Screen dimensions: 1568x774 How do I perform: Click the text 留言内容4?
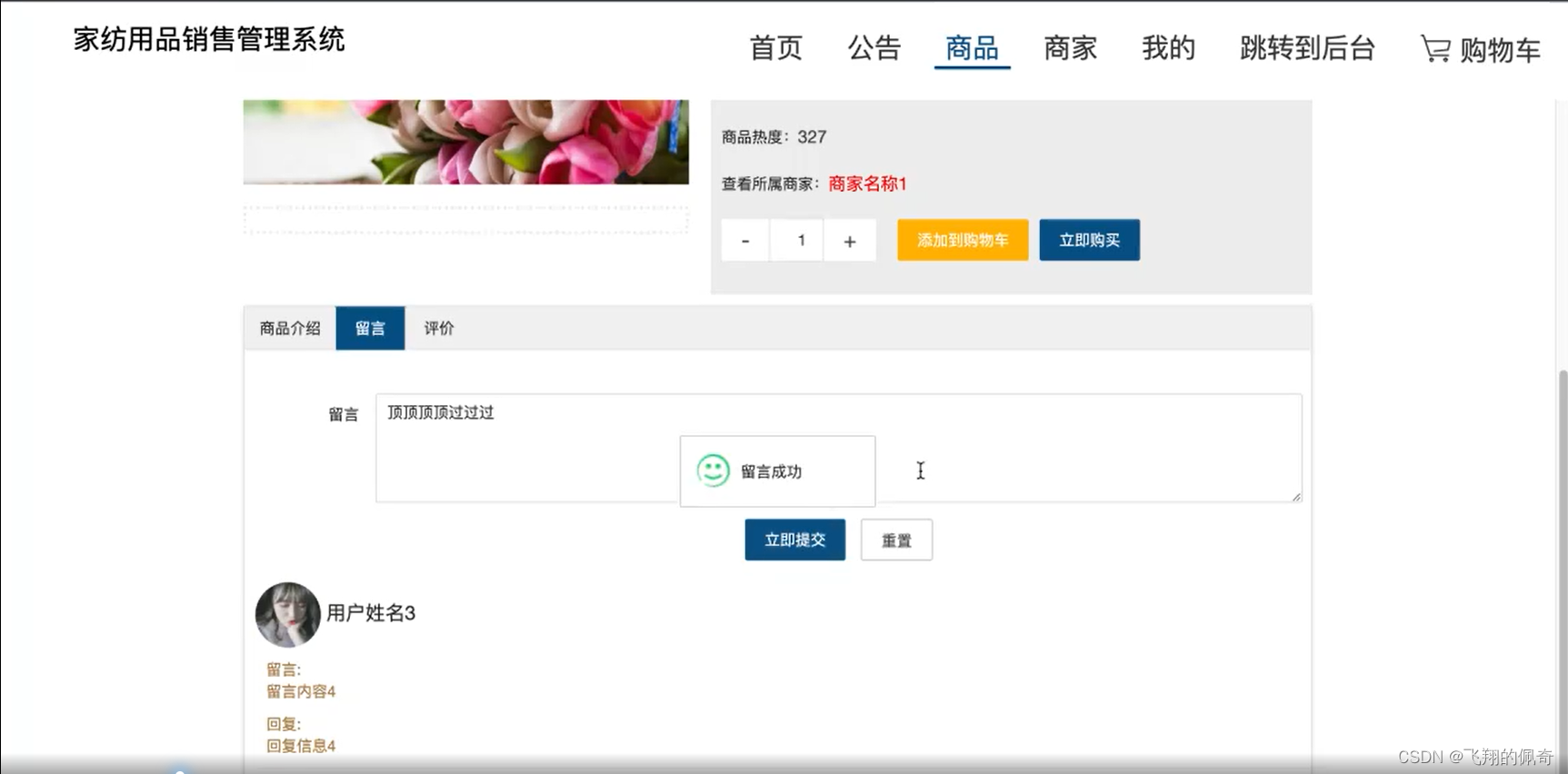[x=301, y=691]
